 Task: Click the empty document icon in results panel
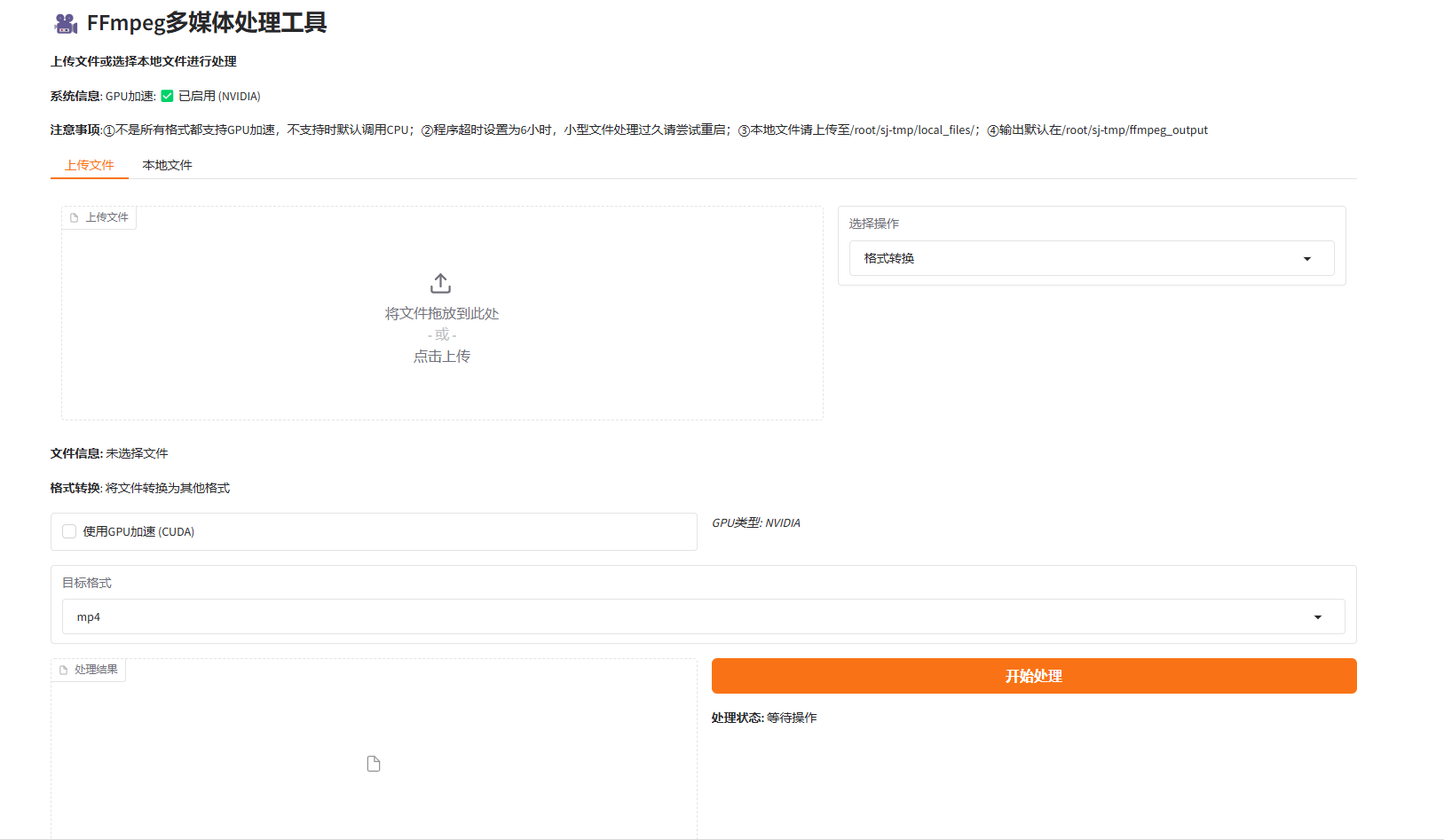coord(374,764)
